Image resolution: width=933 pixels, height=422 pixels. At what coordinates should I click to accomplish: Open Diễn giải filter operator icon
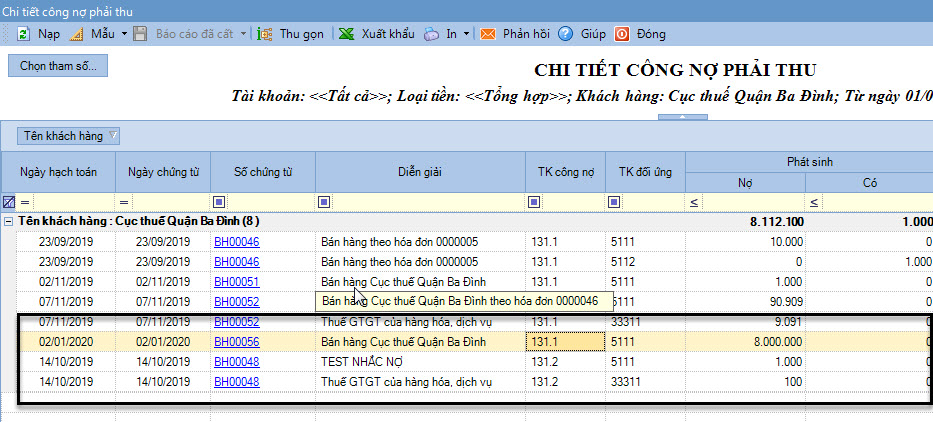(x=324, y=202)
